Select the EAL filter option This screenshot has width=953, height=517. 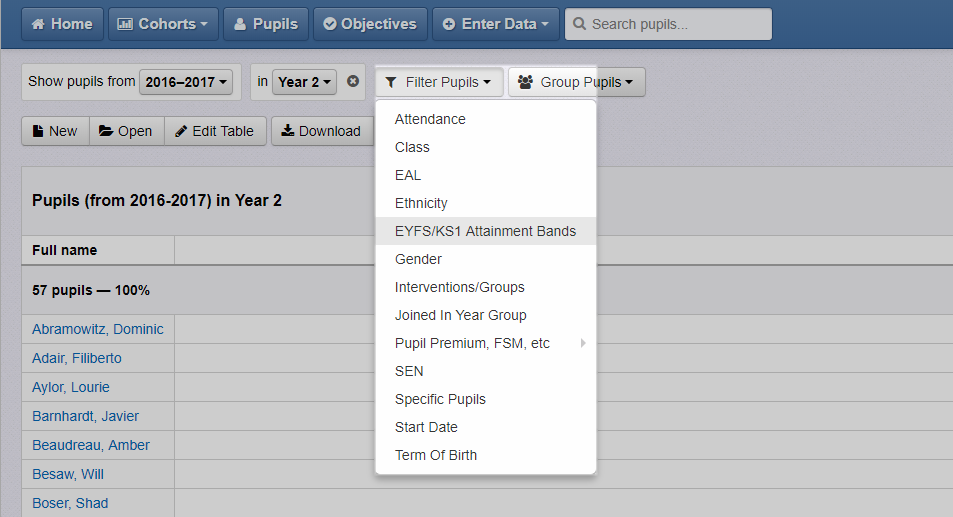pos(486,175)
